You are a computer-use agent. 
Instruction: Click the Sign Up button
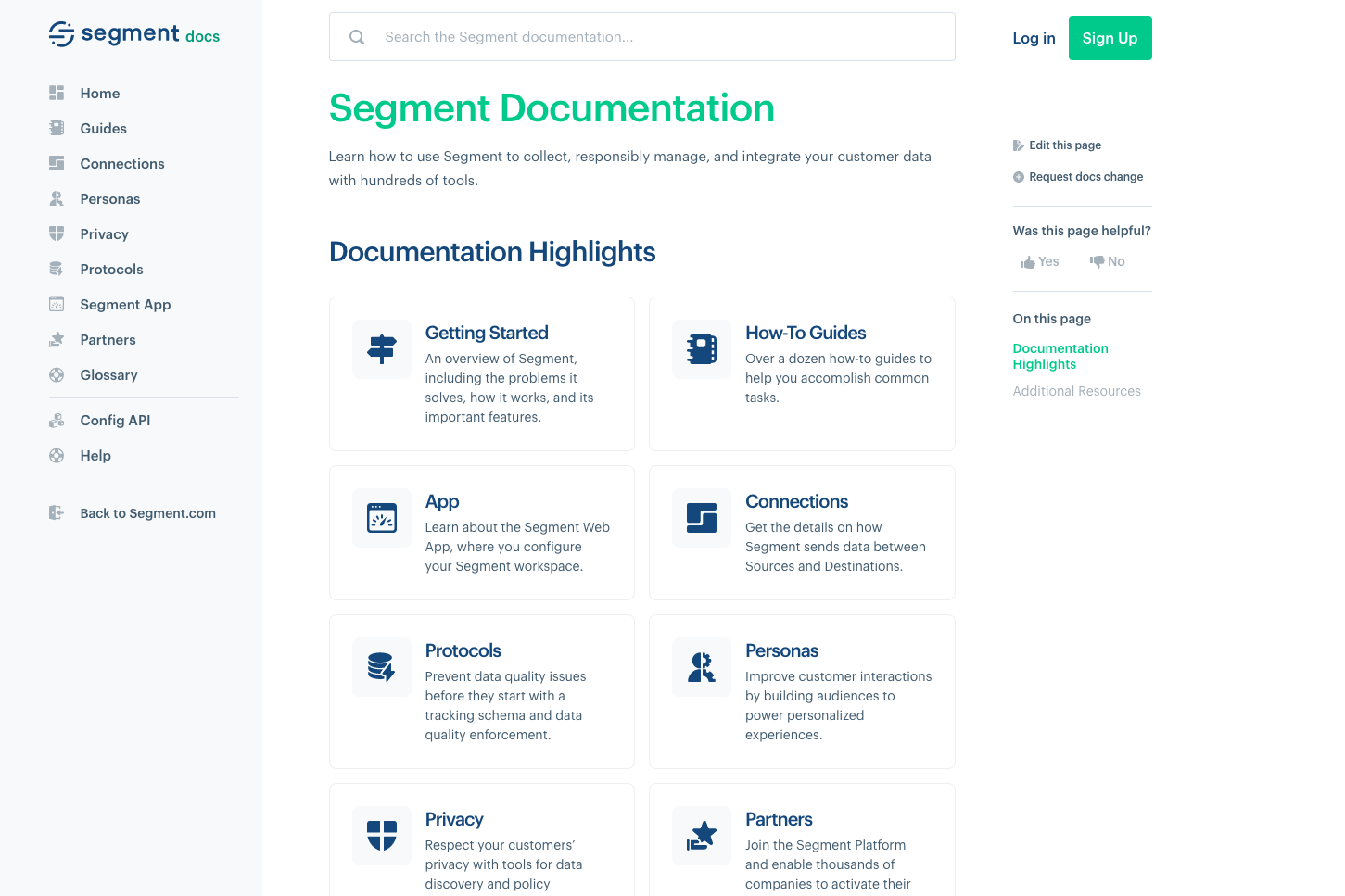pos(1110,38)
